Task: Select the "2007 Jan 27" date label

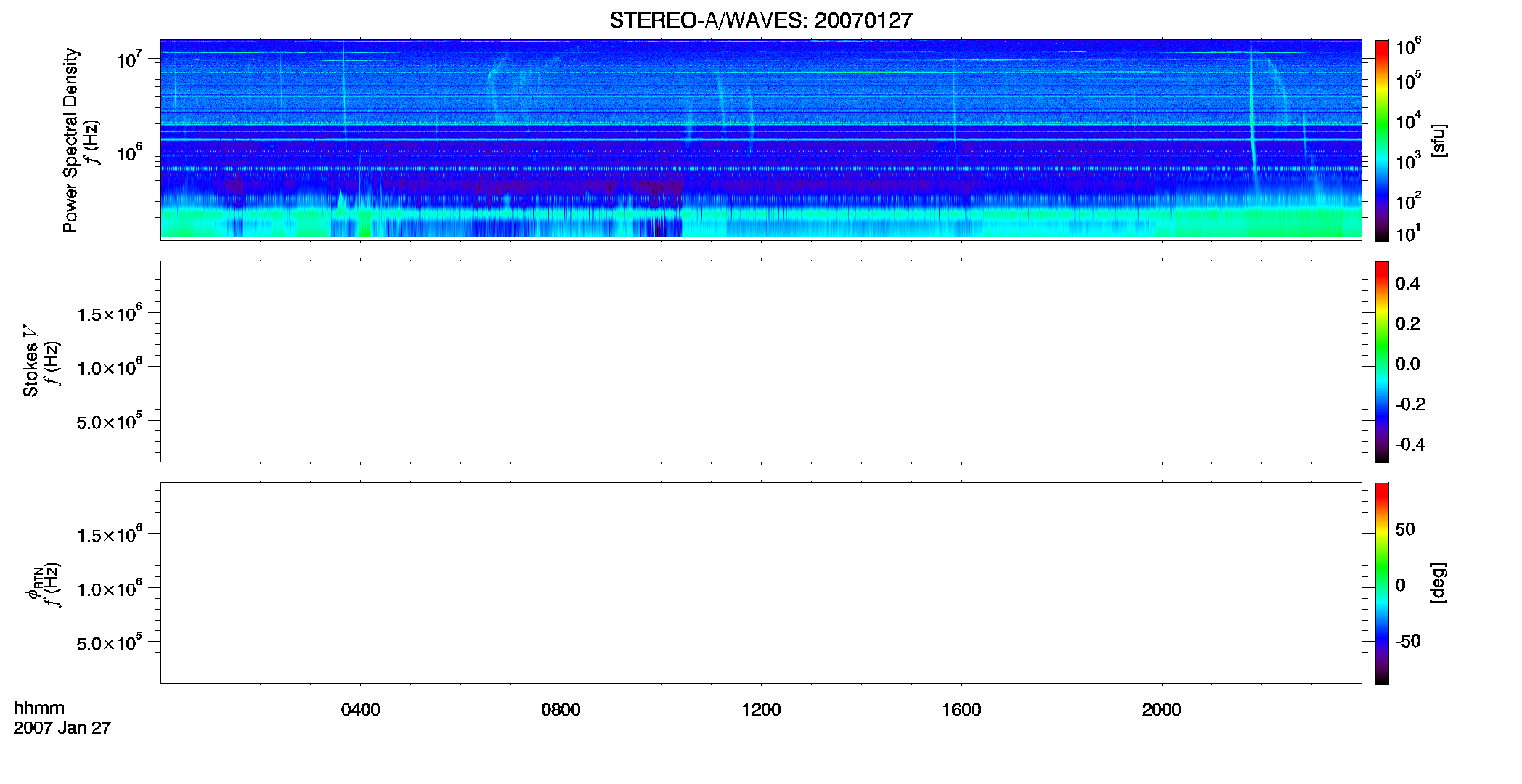Action: click(x=62, y=728)
